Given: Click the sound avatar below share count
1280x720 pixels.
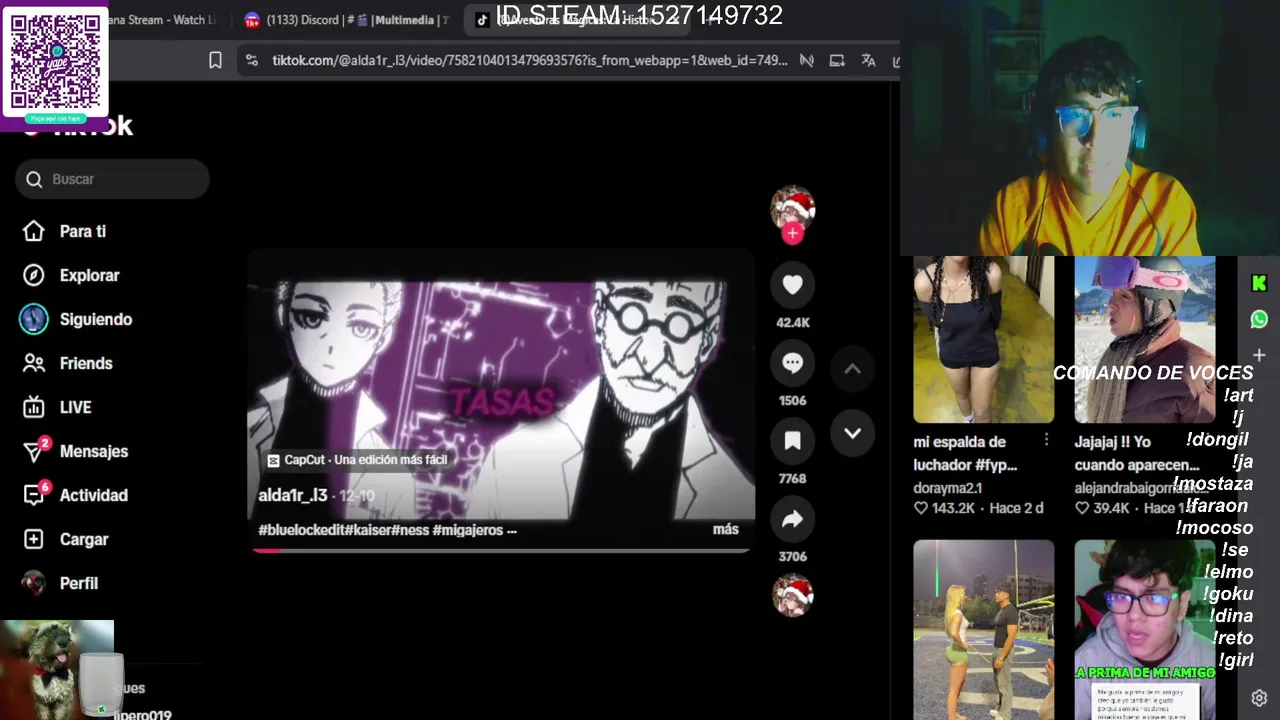Looking at the screenshot, I should pyautogui.click(x=792, y=595).
